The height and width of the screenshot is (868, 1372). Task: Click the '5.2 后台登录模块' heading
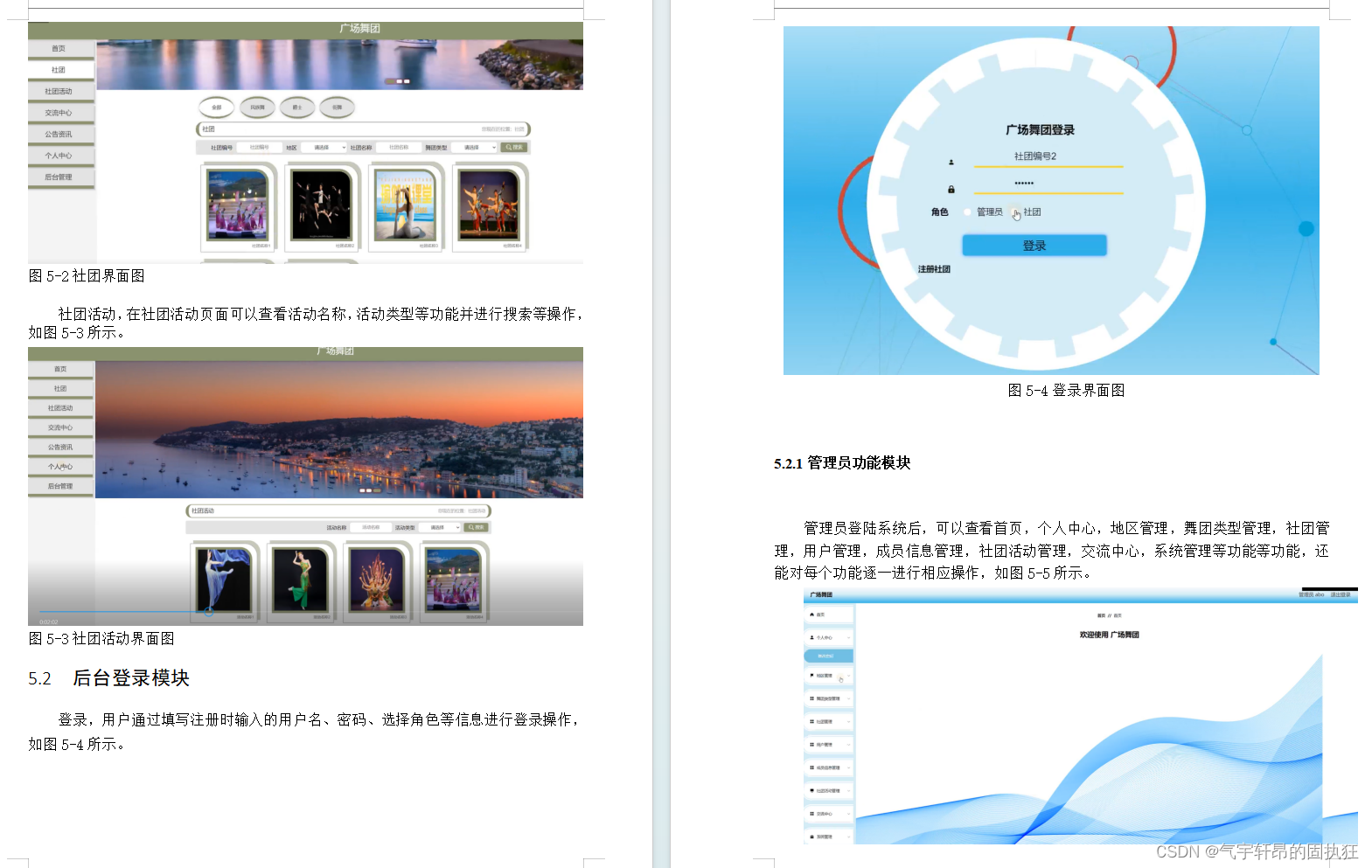(x=108, y=678)
